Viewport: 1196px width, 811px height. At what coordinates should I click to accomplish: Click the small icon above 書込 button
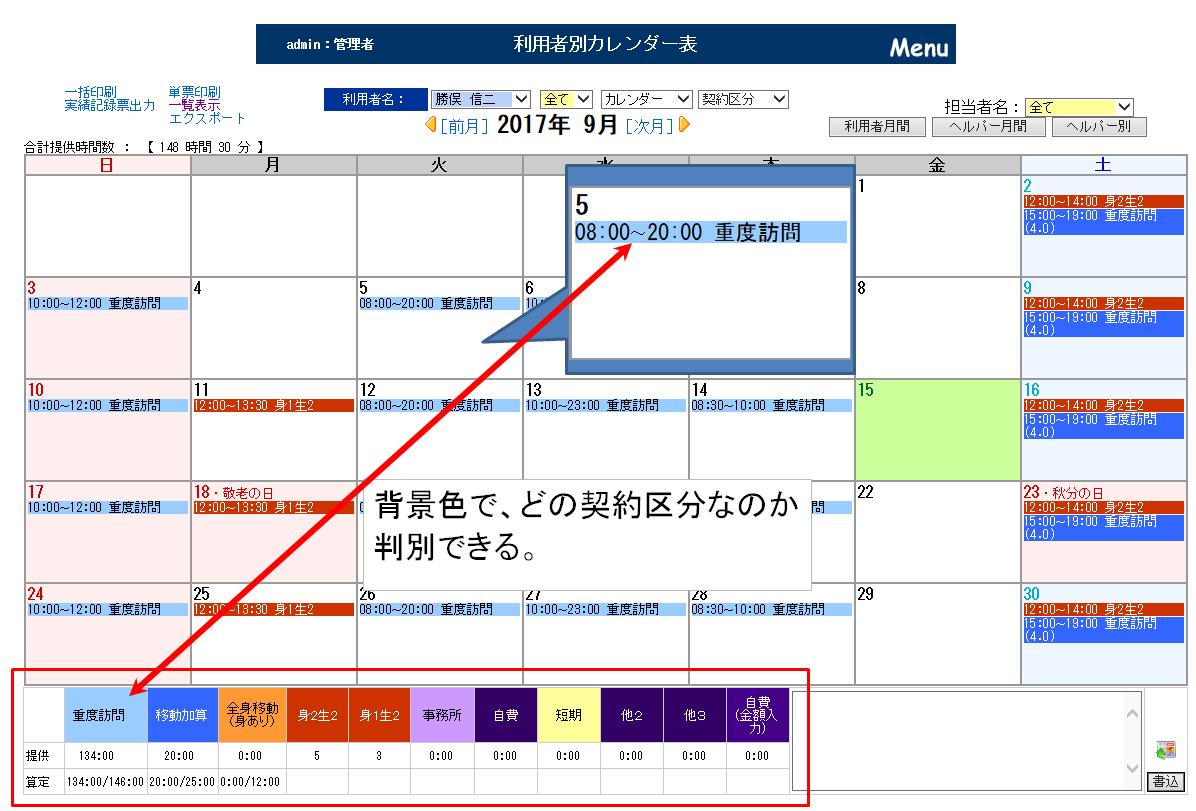pos(1164,750)
